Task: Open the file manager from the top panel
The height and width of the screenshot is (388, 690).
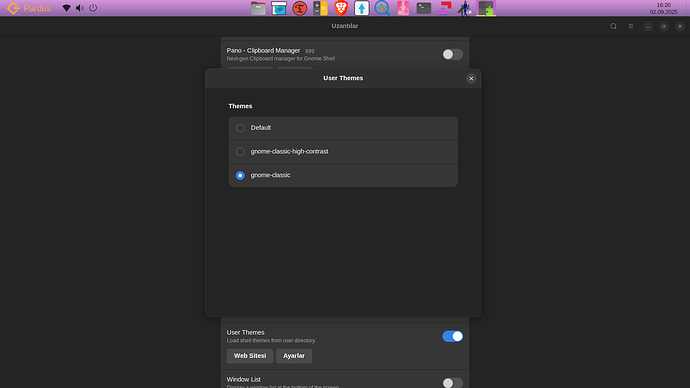Action: pyautogui.click(x=258, y=8)
